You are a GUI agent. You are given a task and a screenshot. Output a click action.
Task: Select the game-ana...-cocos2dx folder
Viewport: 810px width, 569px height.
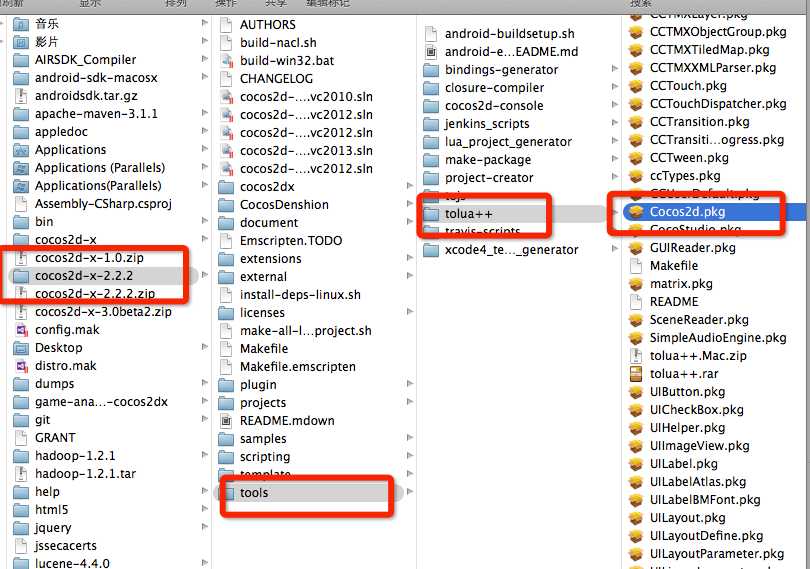101,402
